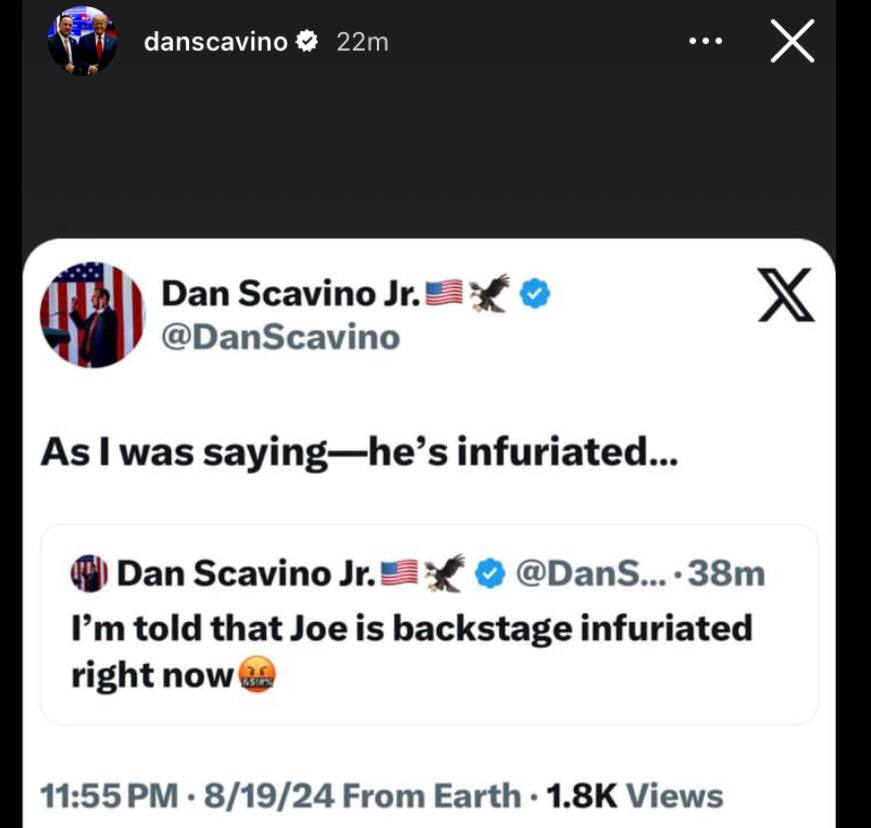Click the 22m story timestamp
The image size is (871, 828).
362,42
